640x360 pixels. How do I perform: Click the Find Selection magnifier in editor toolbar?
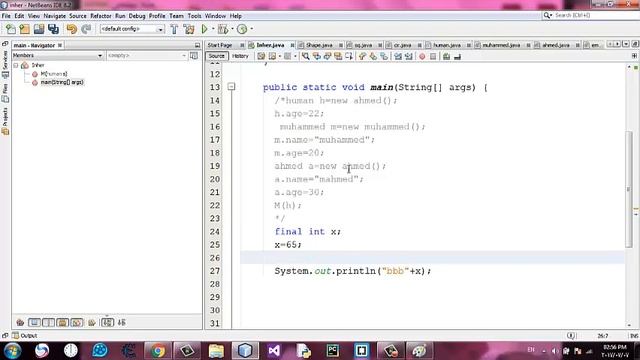(x=305, y=56)
